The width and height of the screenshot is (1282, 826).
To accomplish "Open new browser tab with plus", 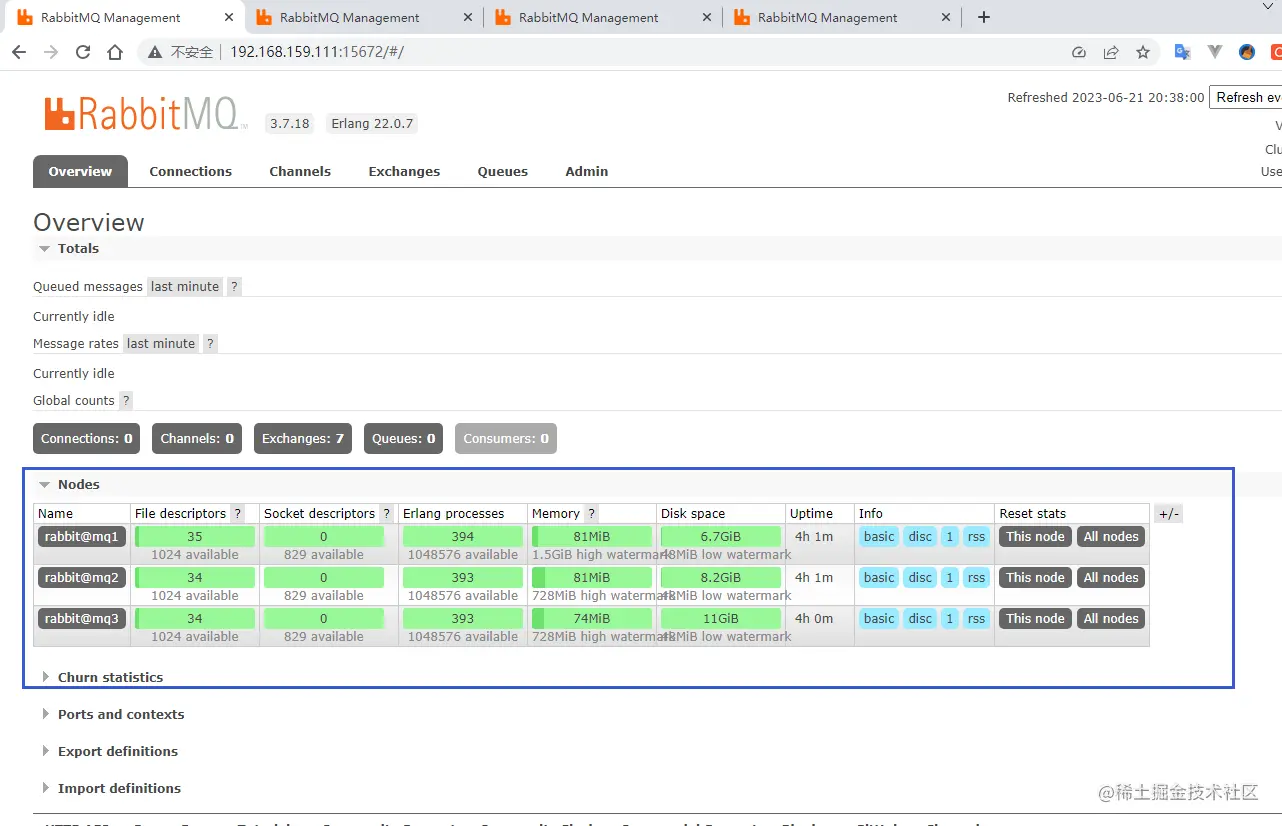I will [984, 17].
